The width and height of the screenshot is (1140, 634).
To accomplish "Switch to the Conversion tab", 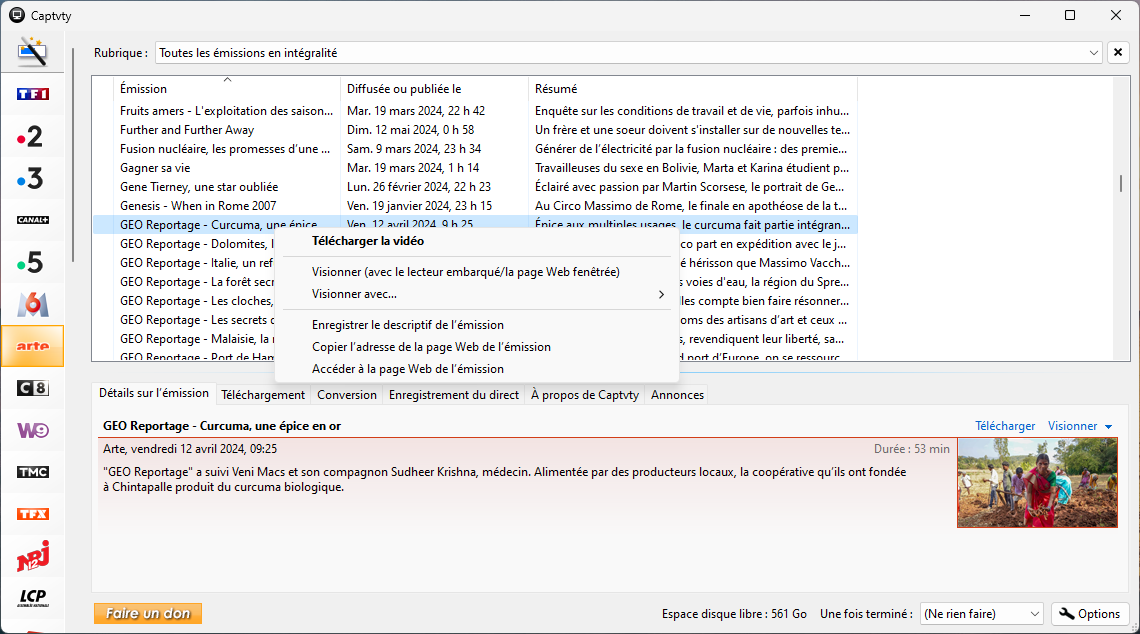I will click(x=347, y=395).
